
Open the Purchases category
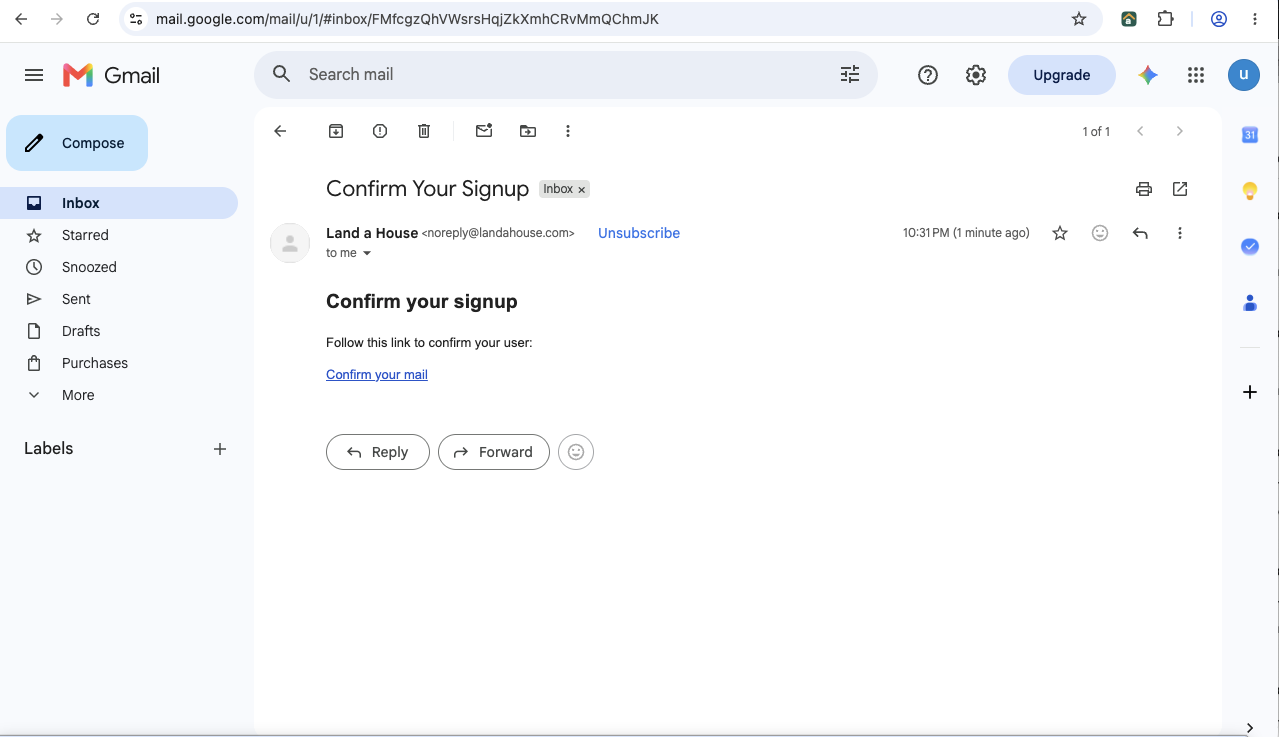[119, 363]
